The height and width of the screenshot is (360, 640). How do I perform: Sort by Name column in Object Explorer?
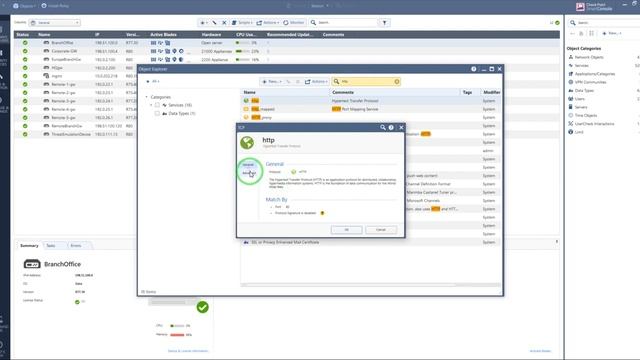tap(249, 92)
